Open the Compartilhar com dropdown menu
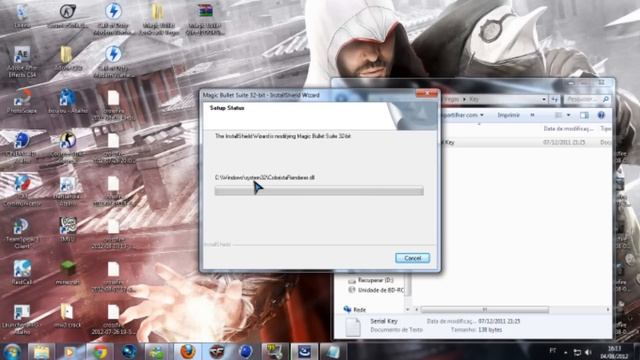 (462, 116)
